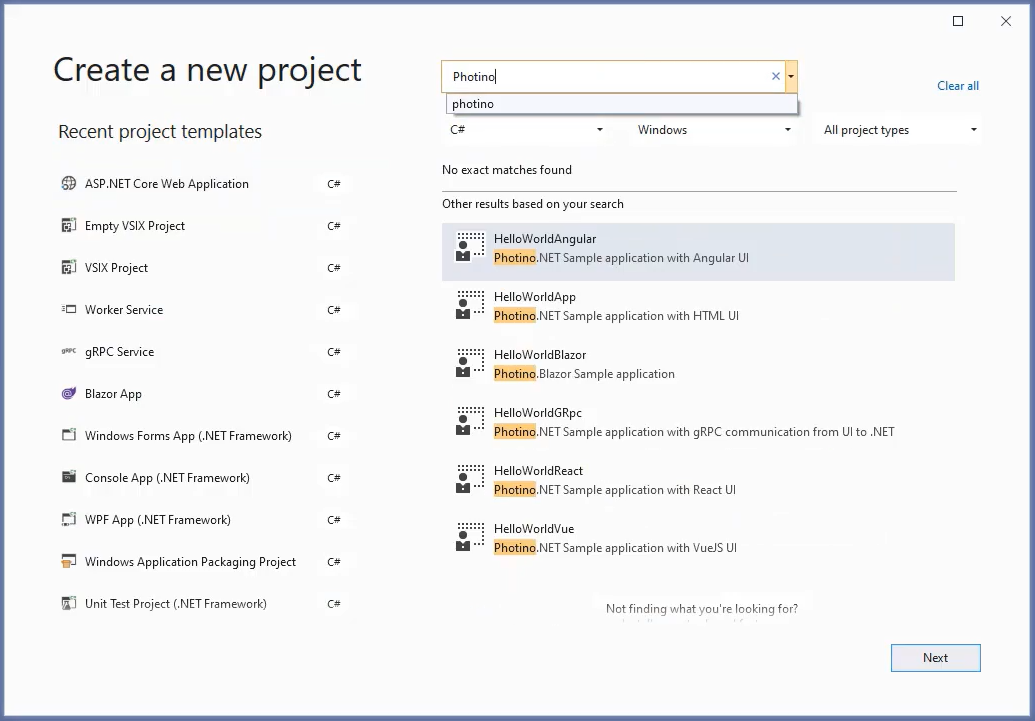1035x721 pixels.
Task: Click the C# tag beside Worker Service
Action: click(334, 310)
